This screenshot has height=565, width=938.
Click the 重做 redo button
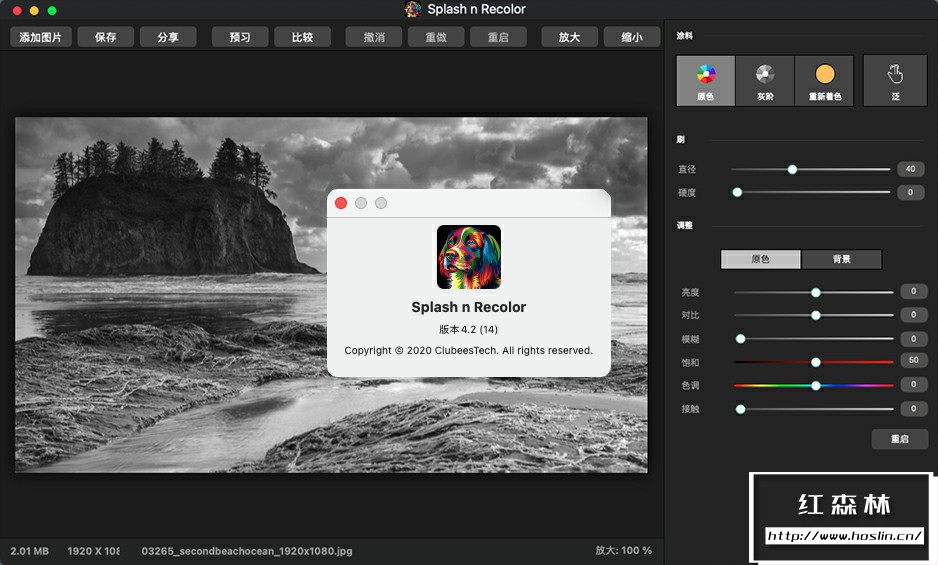436,37
